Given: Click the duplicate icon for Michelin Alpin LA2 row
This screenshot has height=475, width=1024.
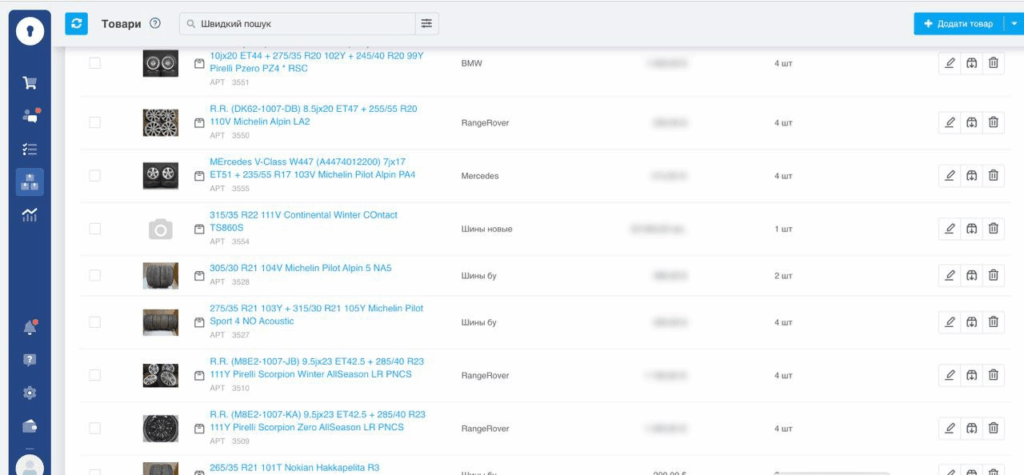Looking at the screenshot, I should [971, 122].
